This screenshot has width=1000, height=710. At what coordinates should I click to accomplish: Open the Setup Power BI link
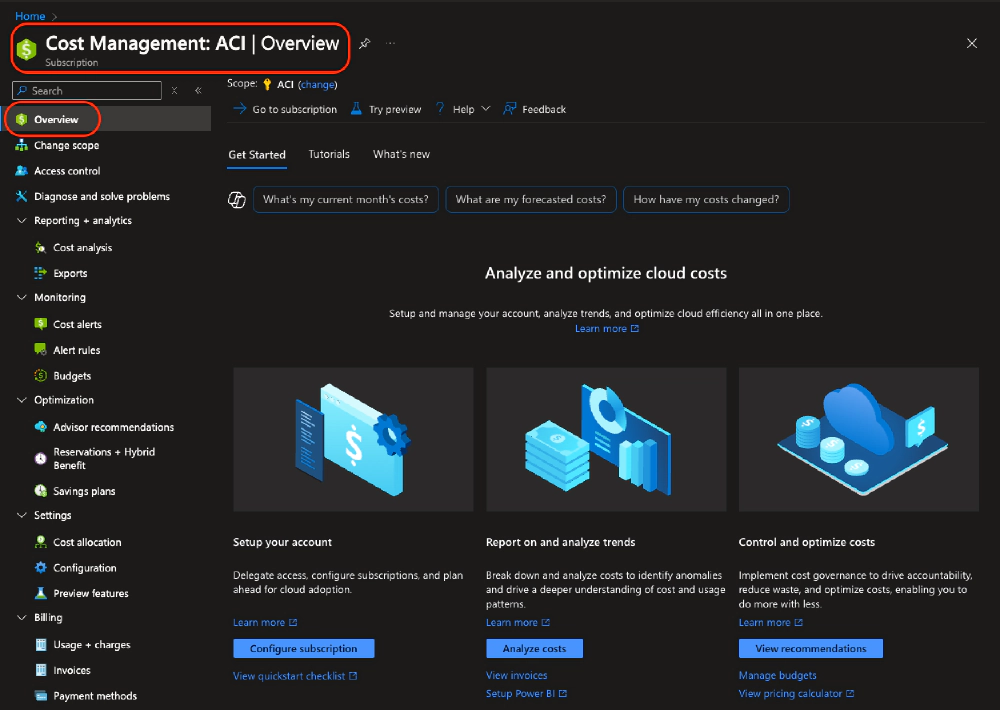tap(526, 693)
